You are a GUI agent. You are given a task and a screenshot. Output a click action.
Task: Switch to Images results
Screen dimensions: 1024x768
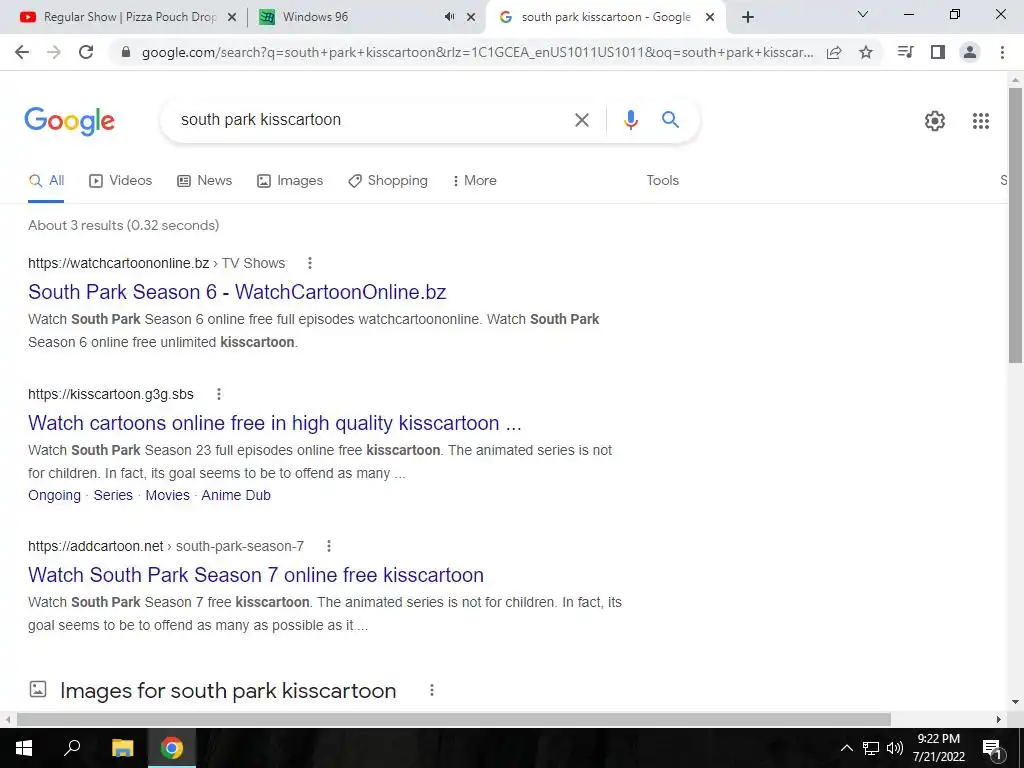290,180
